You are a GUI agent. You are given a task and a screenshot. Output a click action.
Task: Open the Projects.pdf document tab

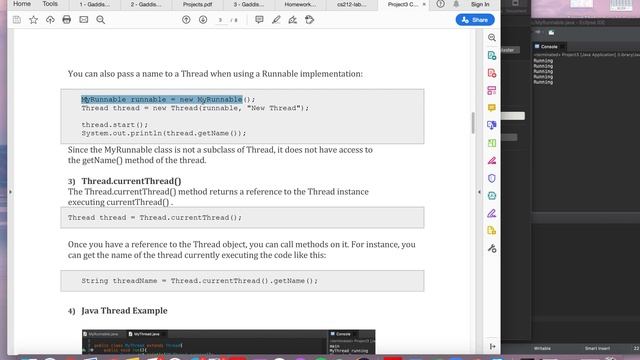point(198,4)
